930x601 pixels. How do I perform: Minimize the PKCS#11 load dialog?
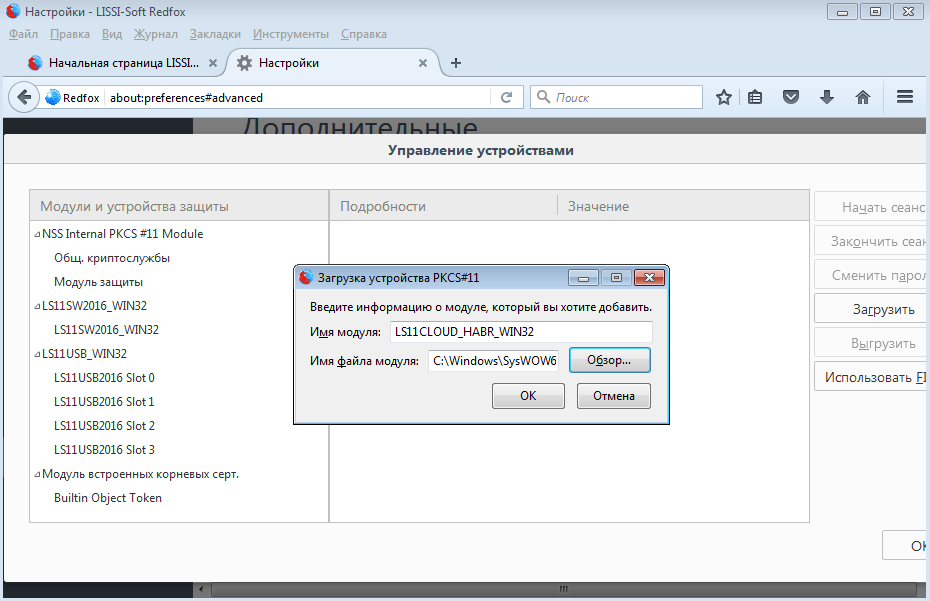(584, 278)
